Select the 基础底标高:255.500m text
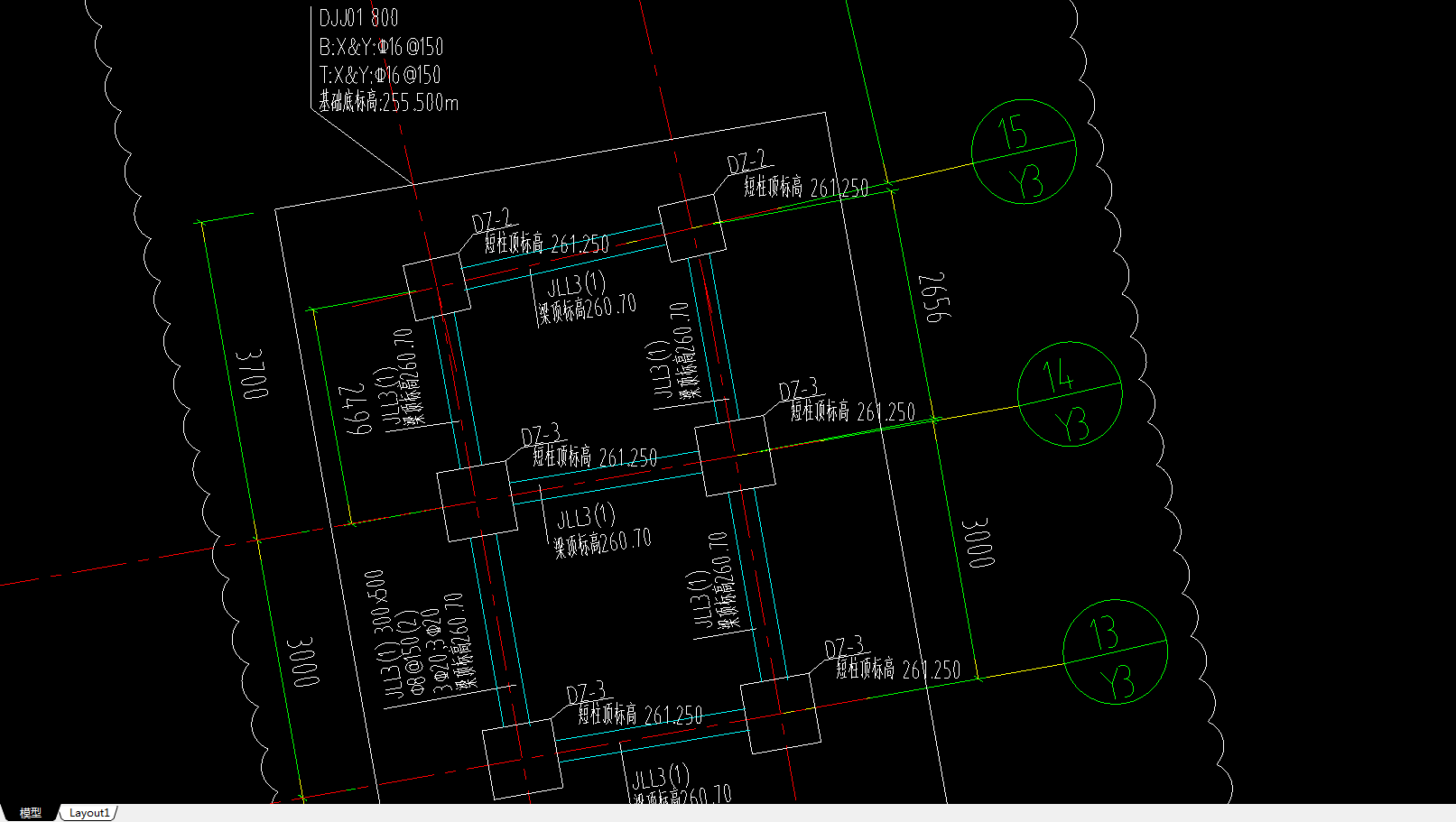This screenshot has height=822, width=1456. 389,102
